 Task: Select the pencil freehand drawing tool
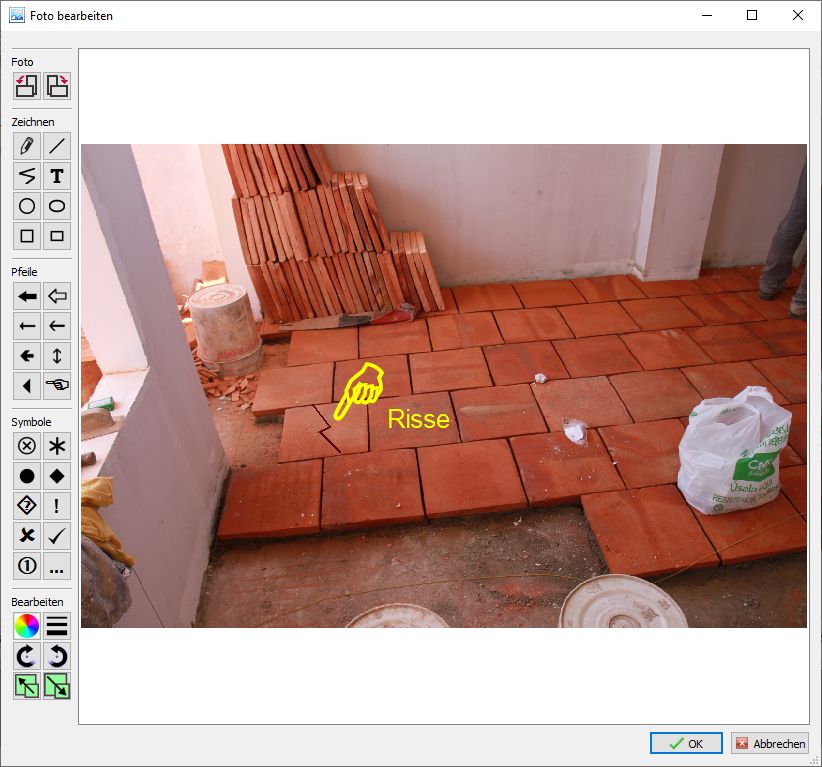[27, 146]
